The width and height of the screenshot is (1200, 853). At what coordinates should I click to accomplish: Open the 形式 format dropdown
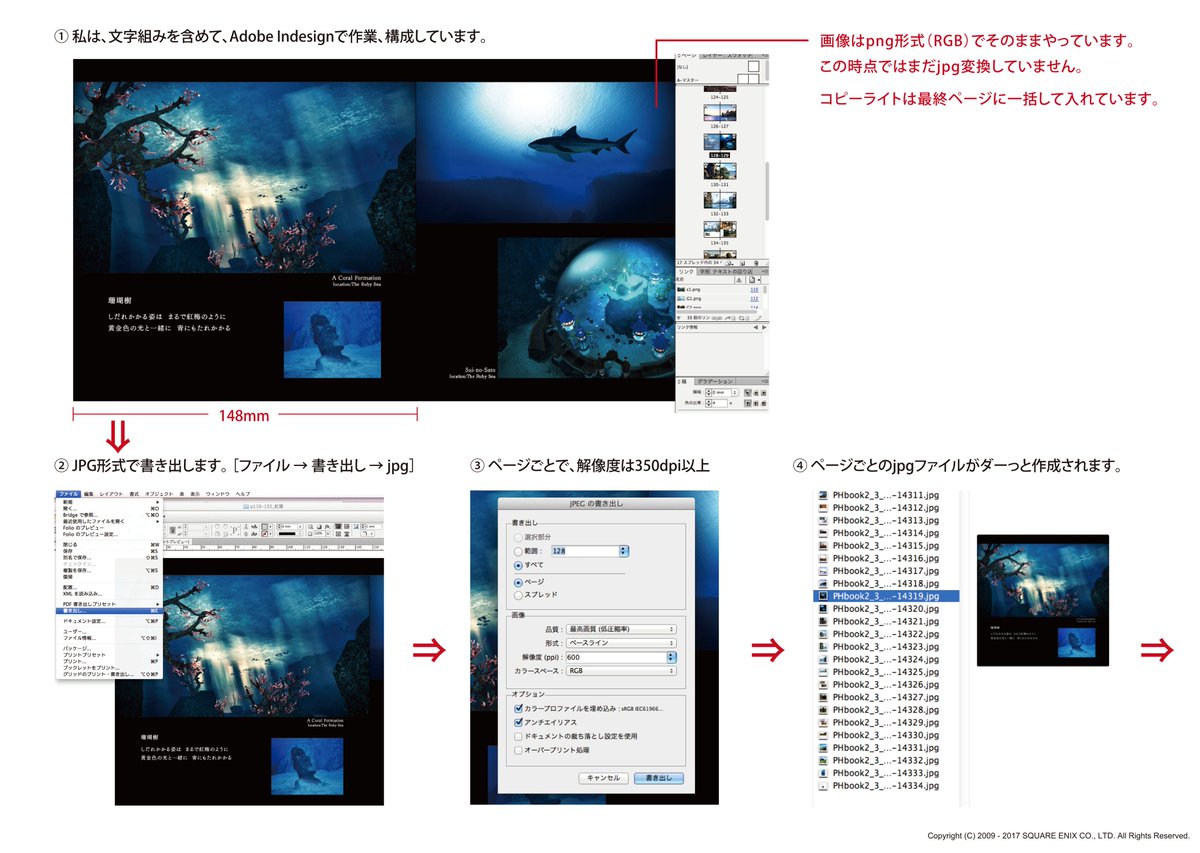[620, 643]
